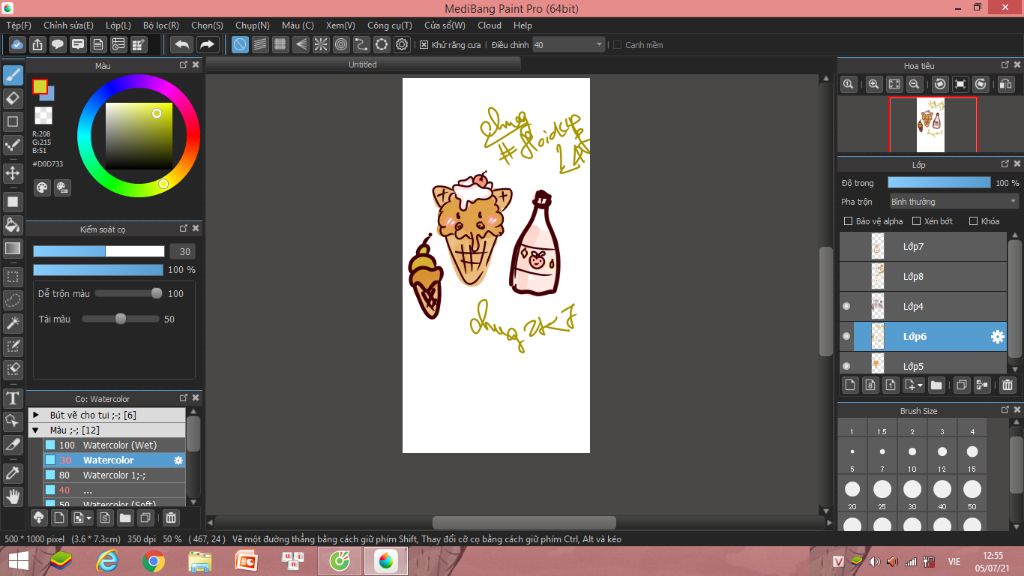The image size is (1024, 576).
Task: Click the navigator canvas thumbnail
Action: (x=931, y=124)
